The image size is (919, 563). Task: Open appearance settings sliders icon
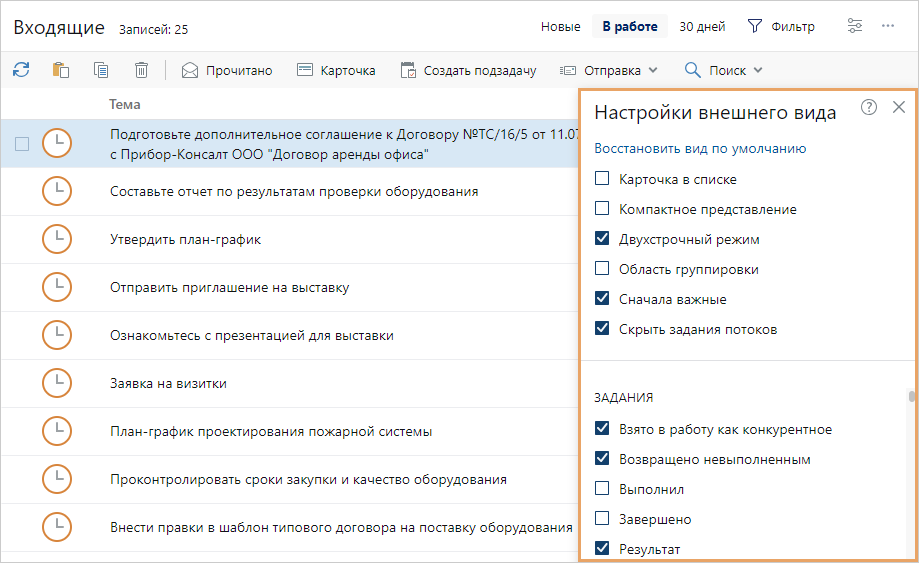(855, 26)
